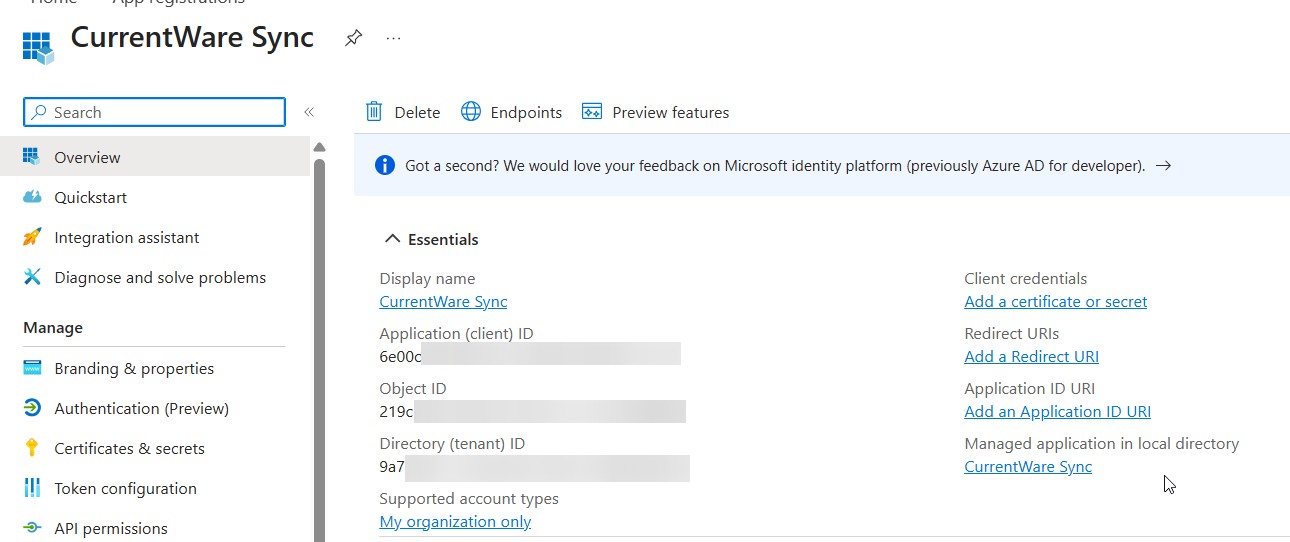Screen dimensions: 1290x542
Task: Launch the Integration assistant rocket icon
Action: point(33,237)
